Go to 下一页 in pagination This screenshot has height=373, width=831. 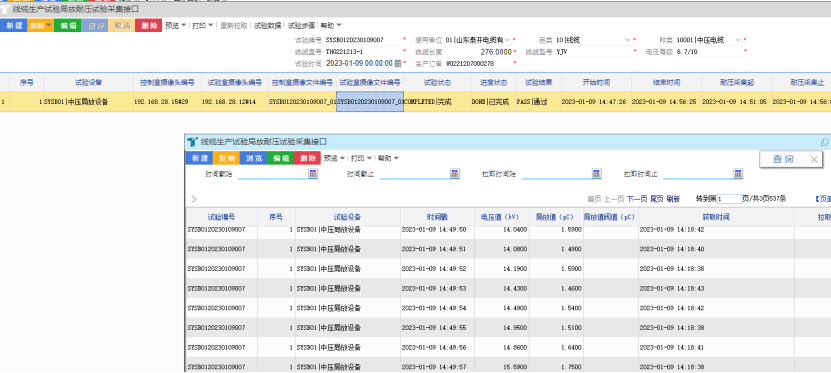tap(636, 199)
